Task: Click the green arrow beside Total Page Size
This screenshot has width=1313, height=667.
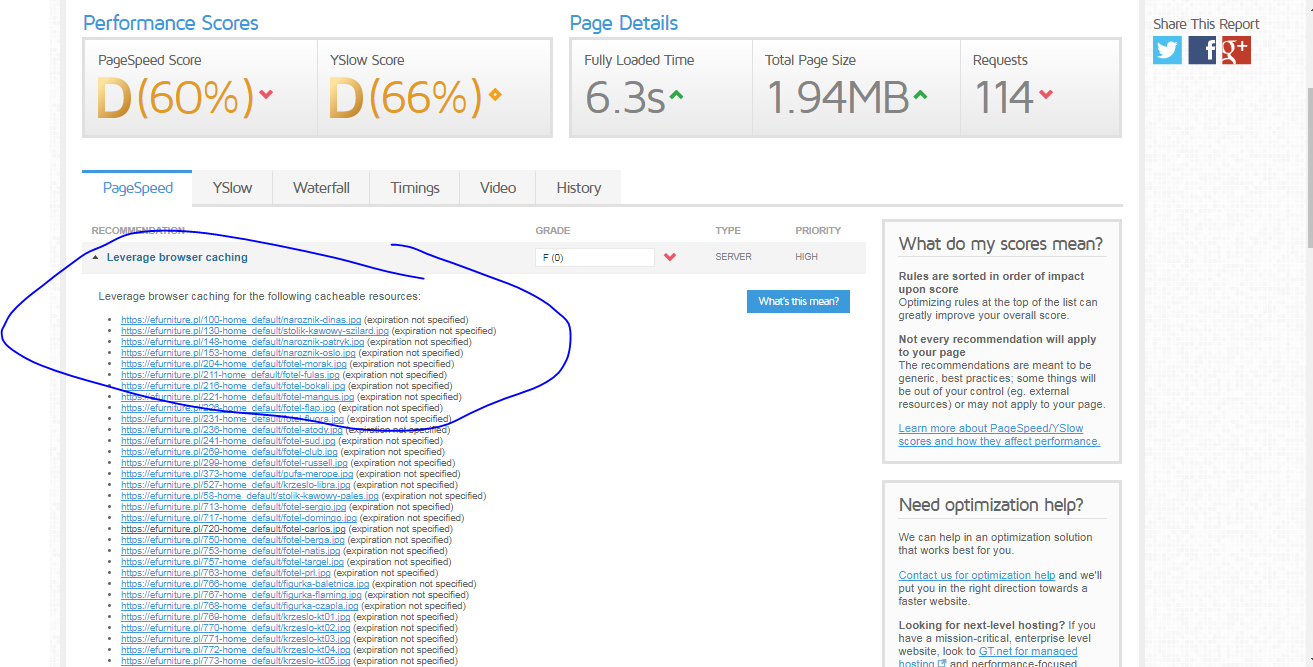Action: click(x=920, y=95)
